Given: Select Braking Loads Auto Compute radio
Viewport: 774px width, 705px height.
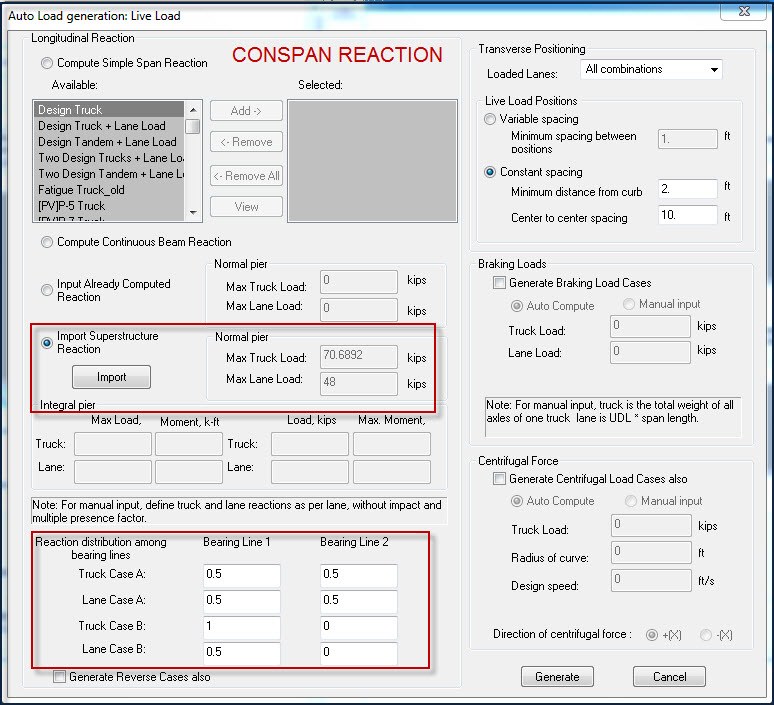Looking at the screenshot, I should pyautogui.click(x=517, y=306).
